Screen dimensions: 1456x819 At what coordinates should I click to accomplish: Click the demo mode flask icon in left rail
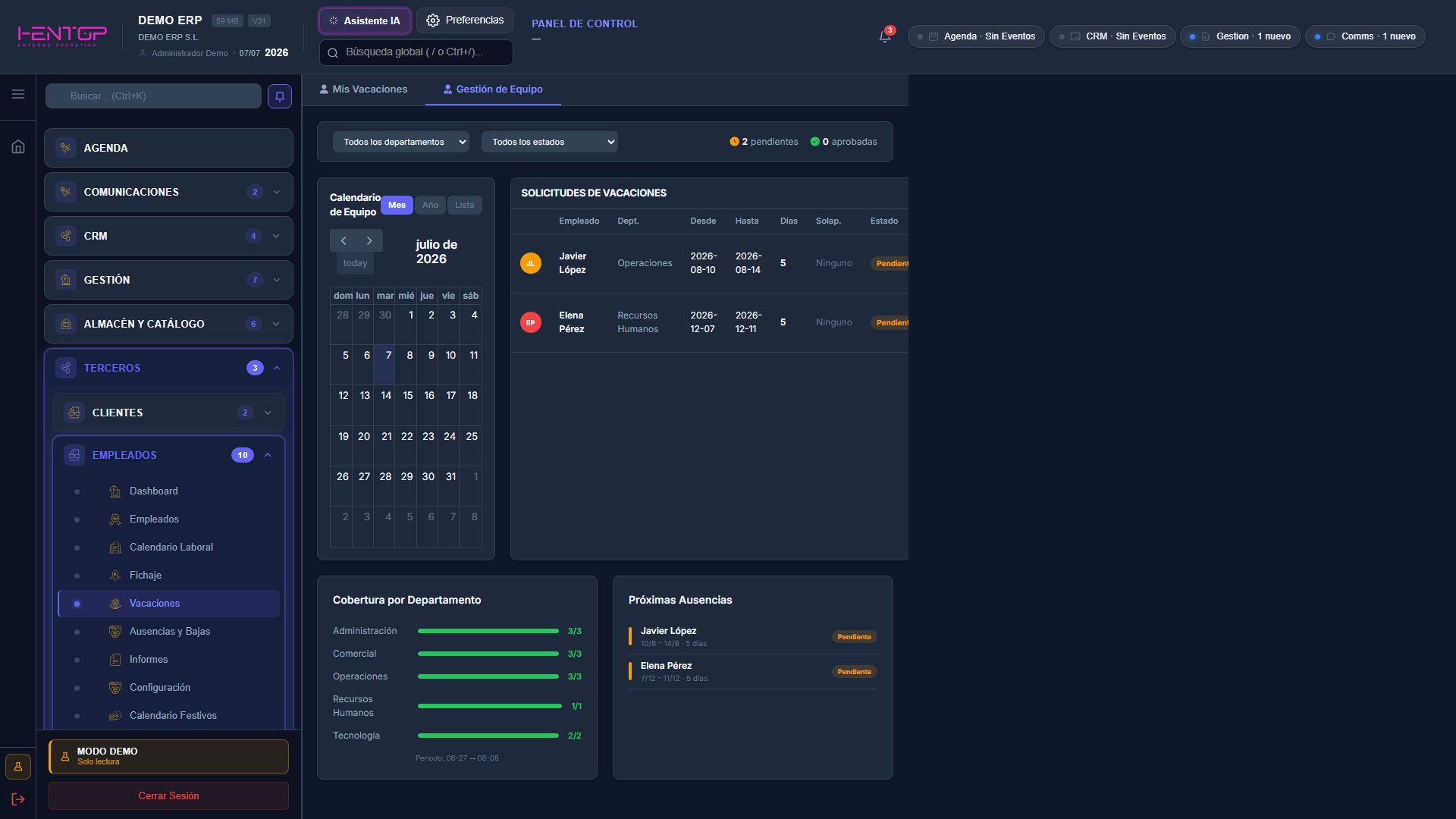point(18,767)
